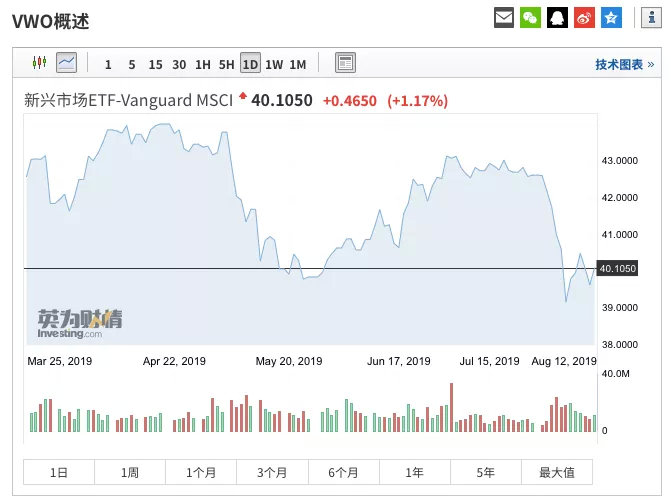Open the info icon at top right
Image resolution: width=671 pixels, height=498 pixels.
pos(647,17)
